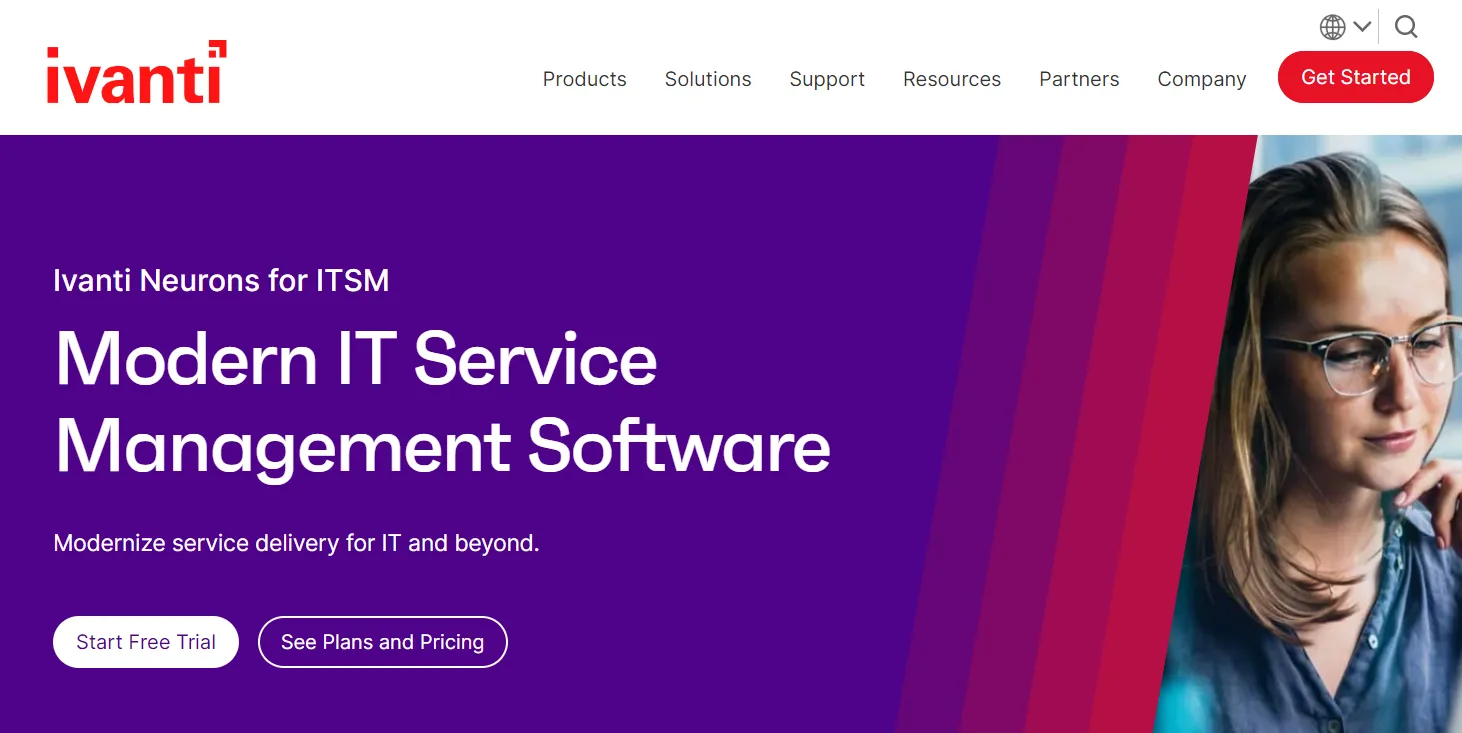Open the Company menu
Viewport: 1462px width, 733px height.
(1202, 79)
